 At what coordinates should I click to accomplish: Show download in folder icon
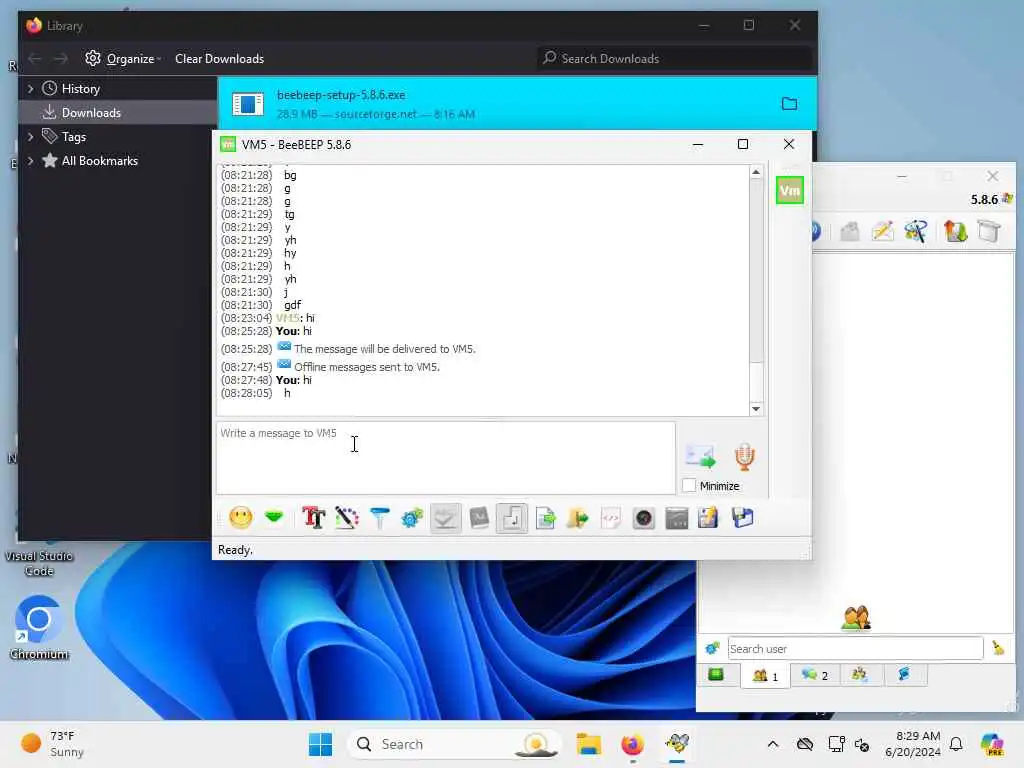tap(790, 104)
